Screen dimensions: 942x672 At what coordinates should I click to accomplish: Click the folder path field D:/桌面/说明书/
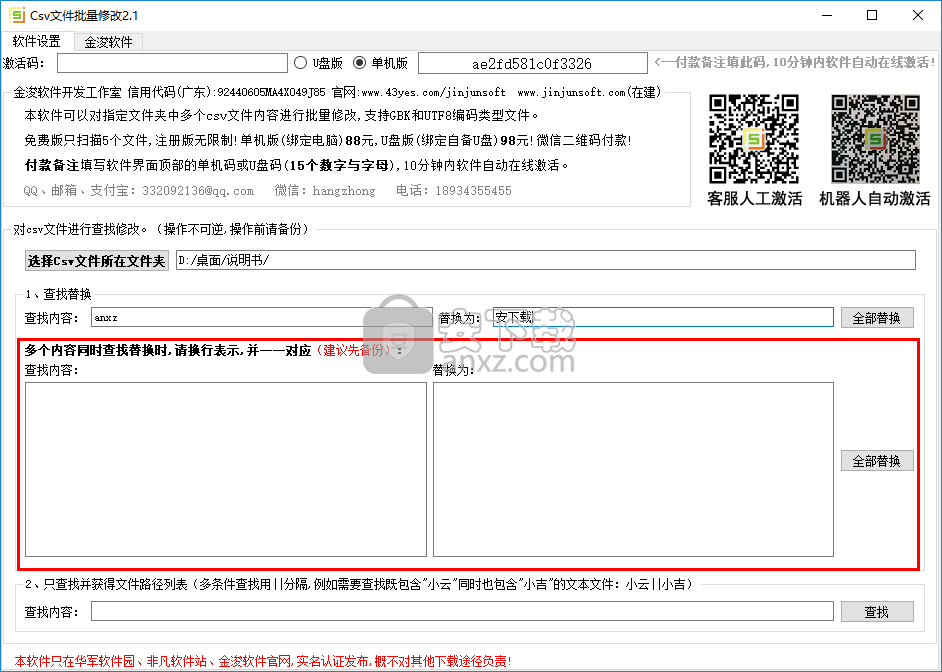[x=545, y=260]
